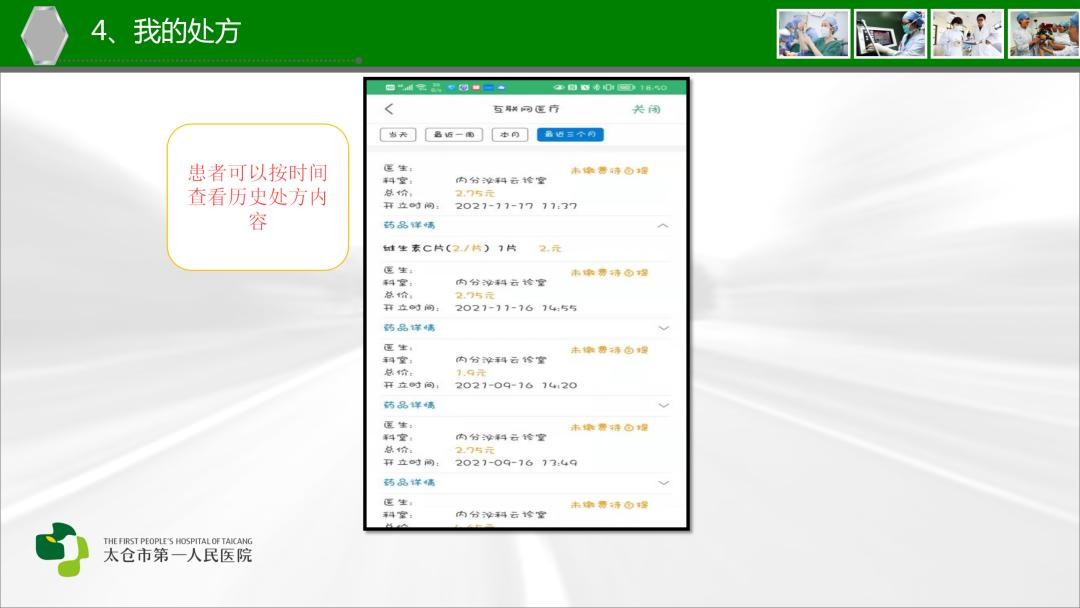Tap the battery icon in phone status bar
Image resolution: width=1080 pixels, height=608 pixels.
627,88
